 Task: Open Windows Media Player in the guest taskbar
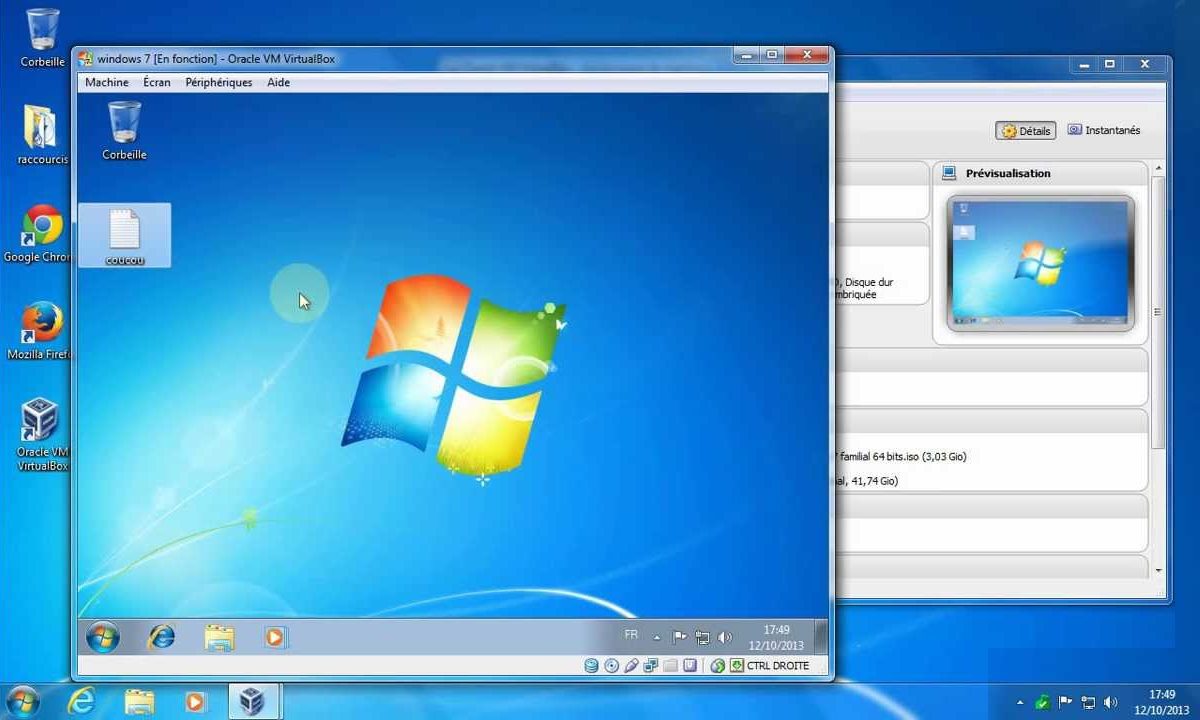[276, 636]
